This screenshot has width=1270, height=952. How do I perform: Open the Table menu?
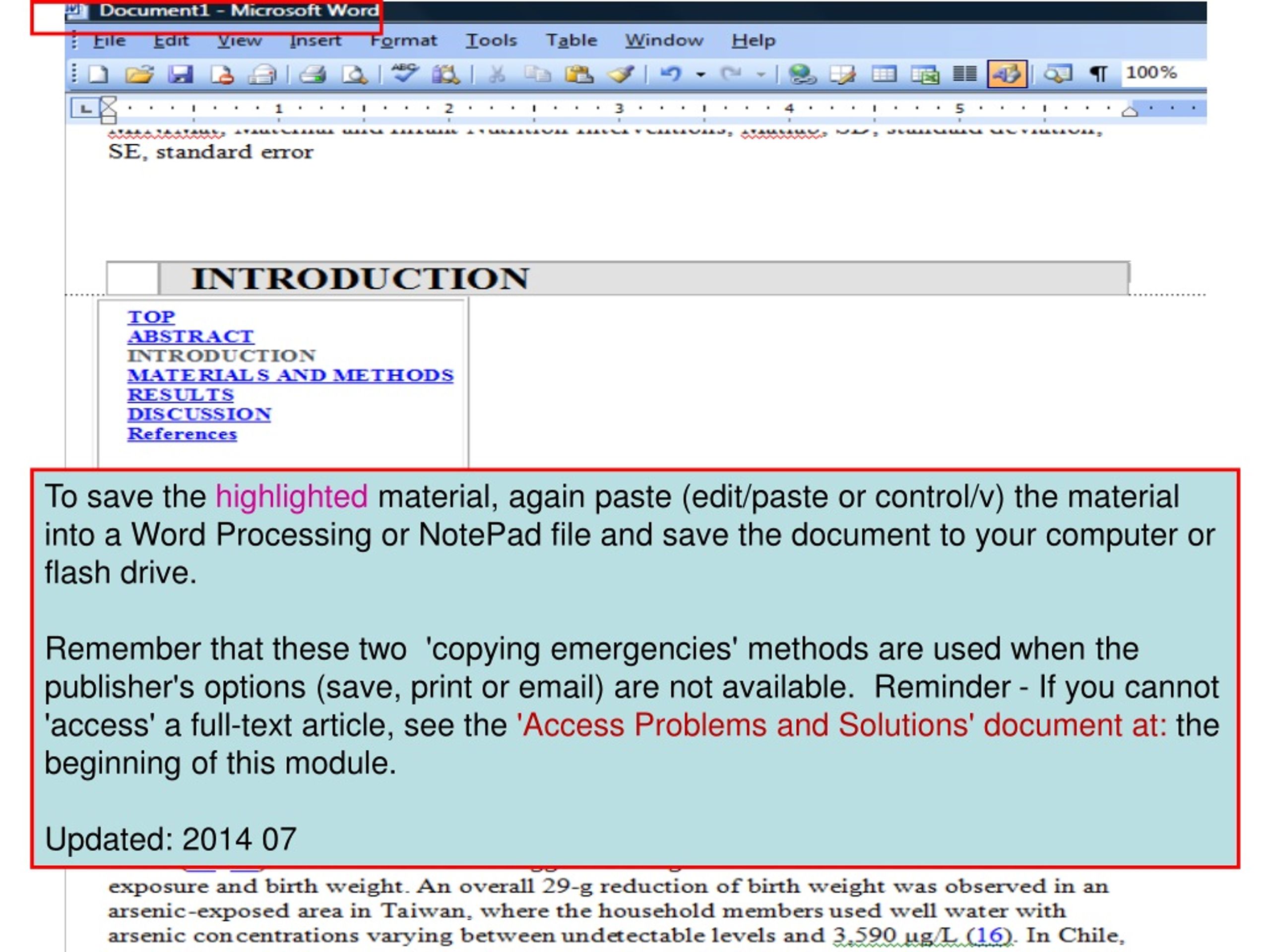tap(572, 41)
